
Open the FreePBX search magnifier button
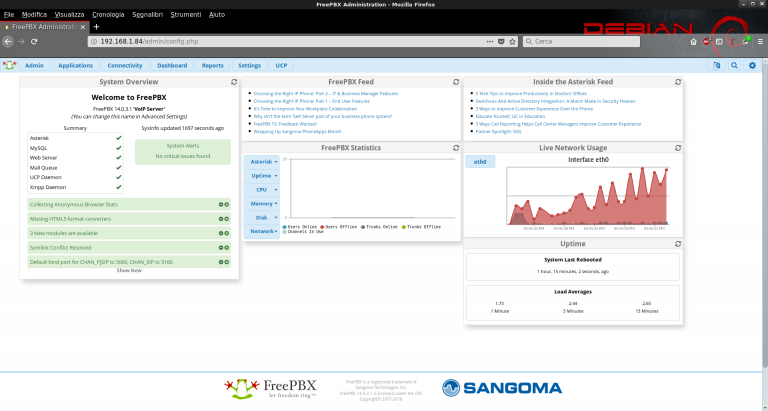(x=734, y=65)
